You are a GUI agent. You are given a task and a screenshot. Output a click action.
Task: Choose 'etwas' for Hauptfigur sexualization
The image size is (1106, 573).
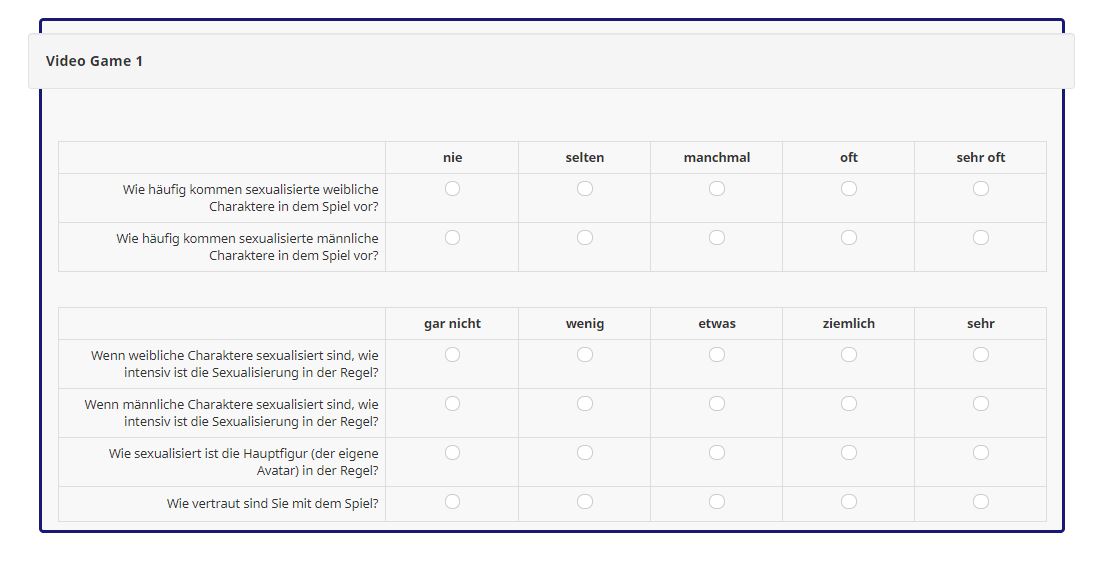[x=716, y=452]
